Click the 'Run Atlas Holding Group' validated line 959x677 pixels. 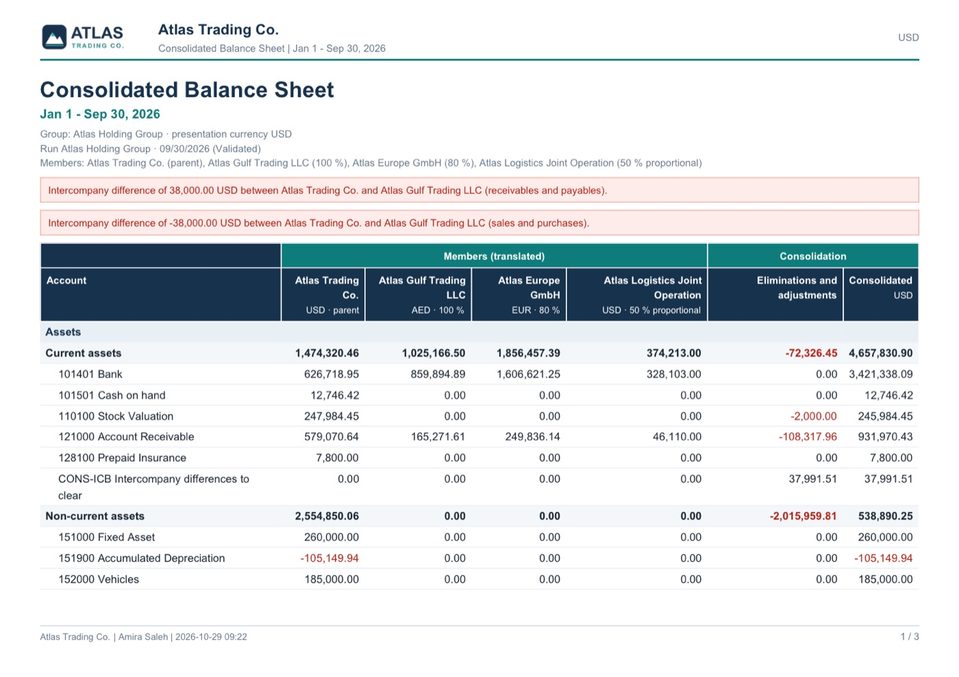[150, 149]
